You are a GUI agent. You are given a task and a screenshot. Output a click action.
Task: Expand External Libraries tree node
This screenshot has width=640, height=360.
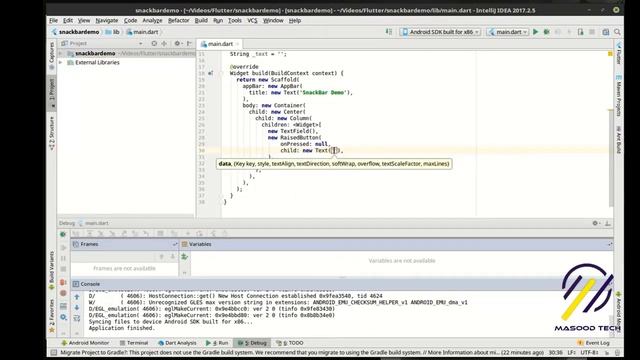click(61, 62)
